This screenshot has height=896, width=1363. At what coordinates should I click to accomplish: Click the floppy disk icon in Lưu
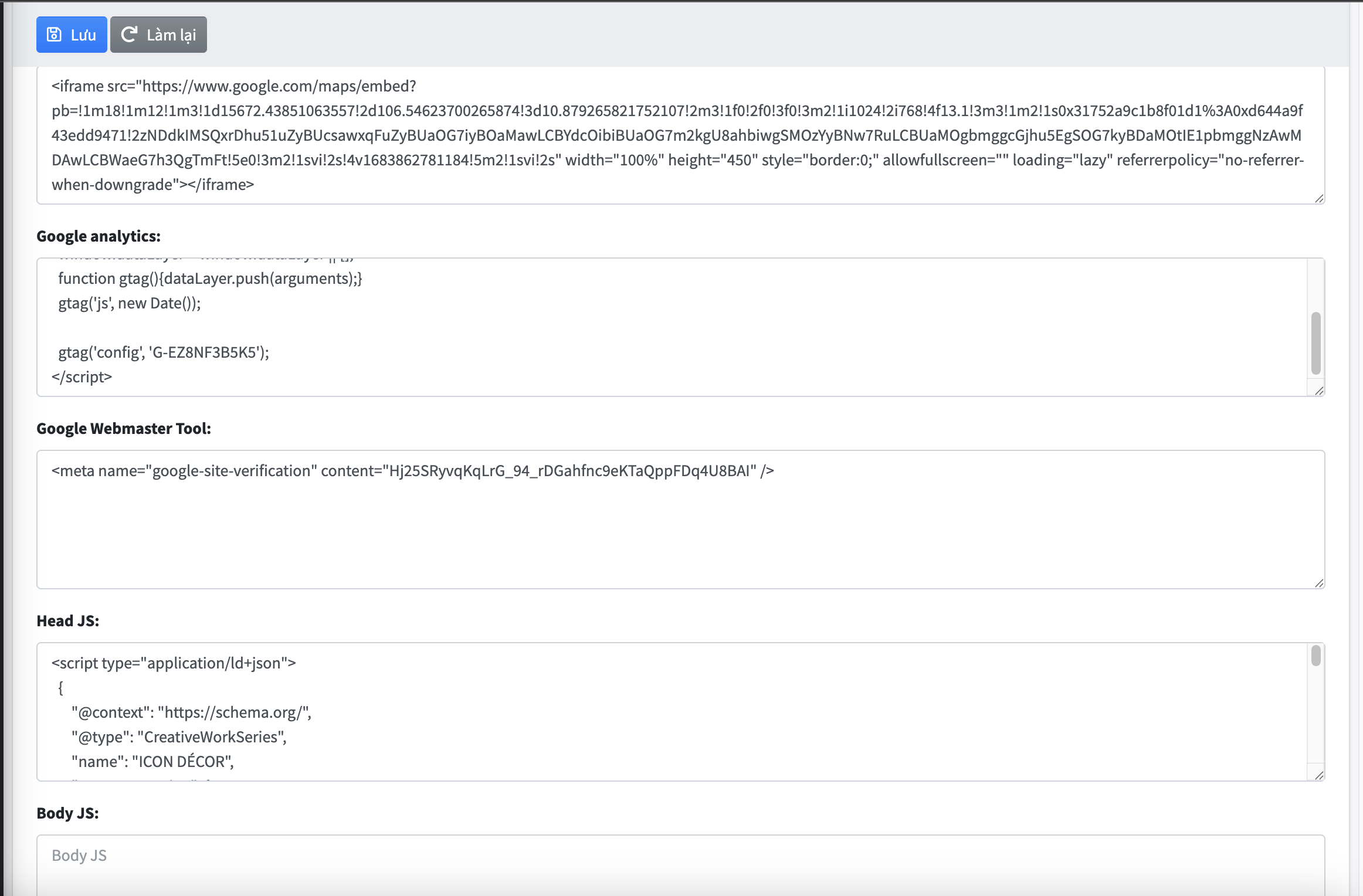coord(54,35)
